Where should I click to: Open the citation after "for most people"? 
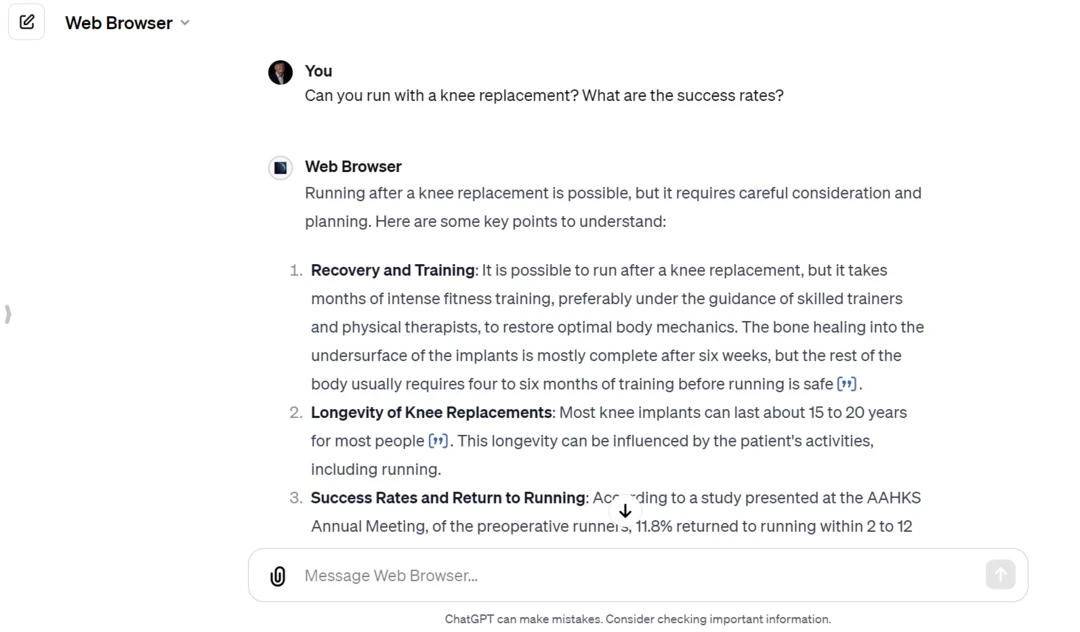click(438, 441)
